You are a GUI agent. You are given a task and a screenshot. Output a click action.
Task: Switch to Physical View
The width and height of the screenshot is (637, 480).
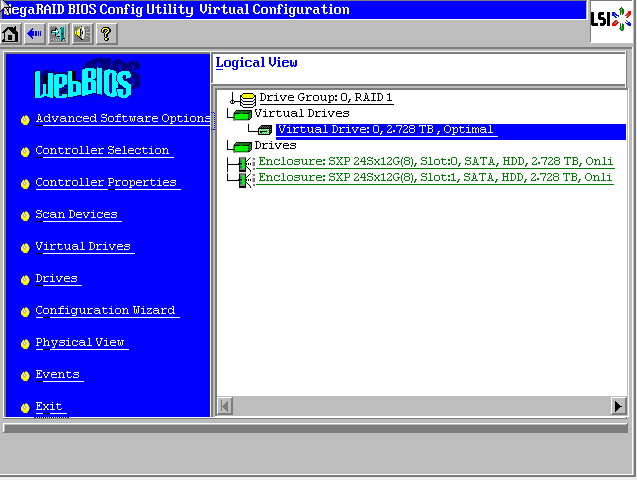(80, 342)
